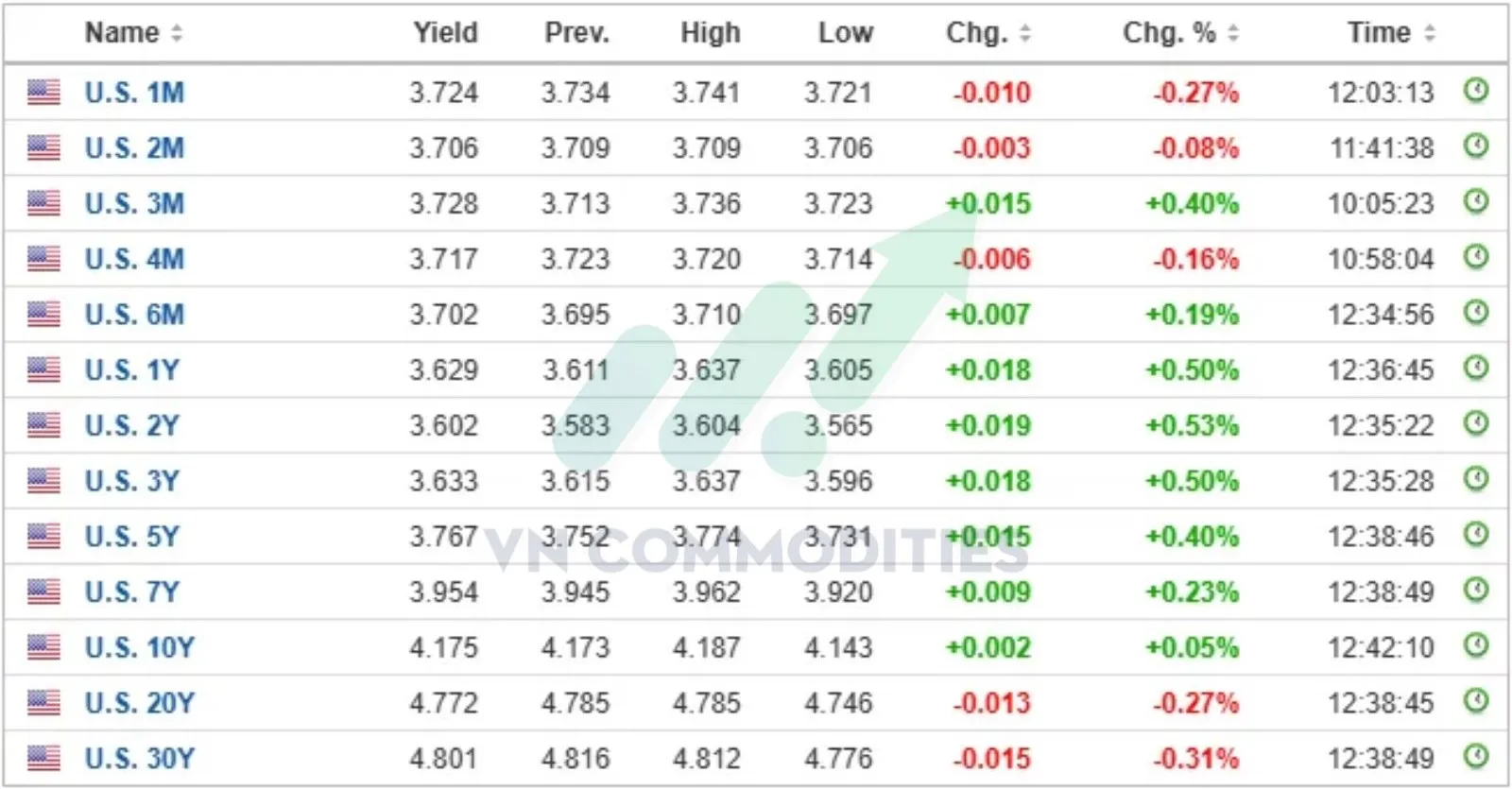1512x789 pixels.
Task: Open the U.S. 10Y bond link
Action: click(x=139, y=647)
